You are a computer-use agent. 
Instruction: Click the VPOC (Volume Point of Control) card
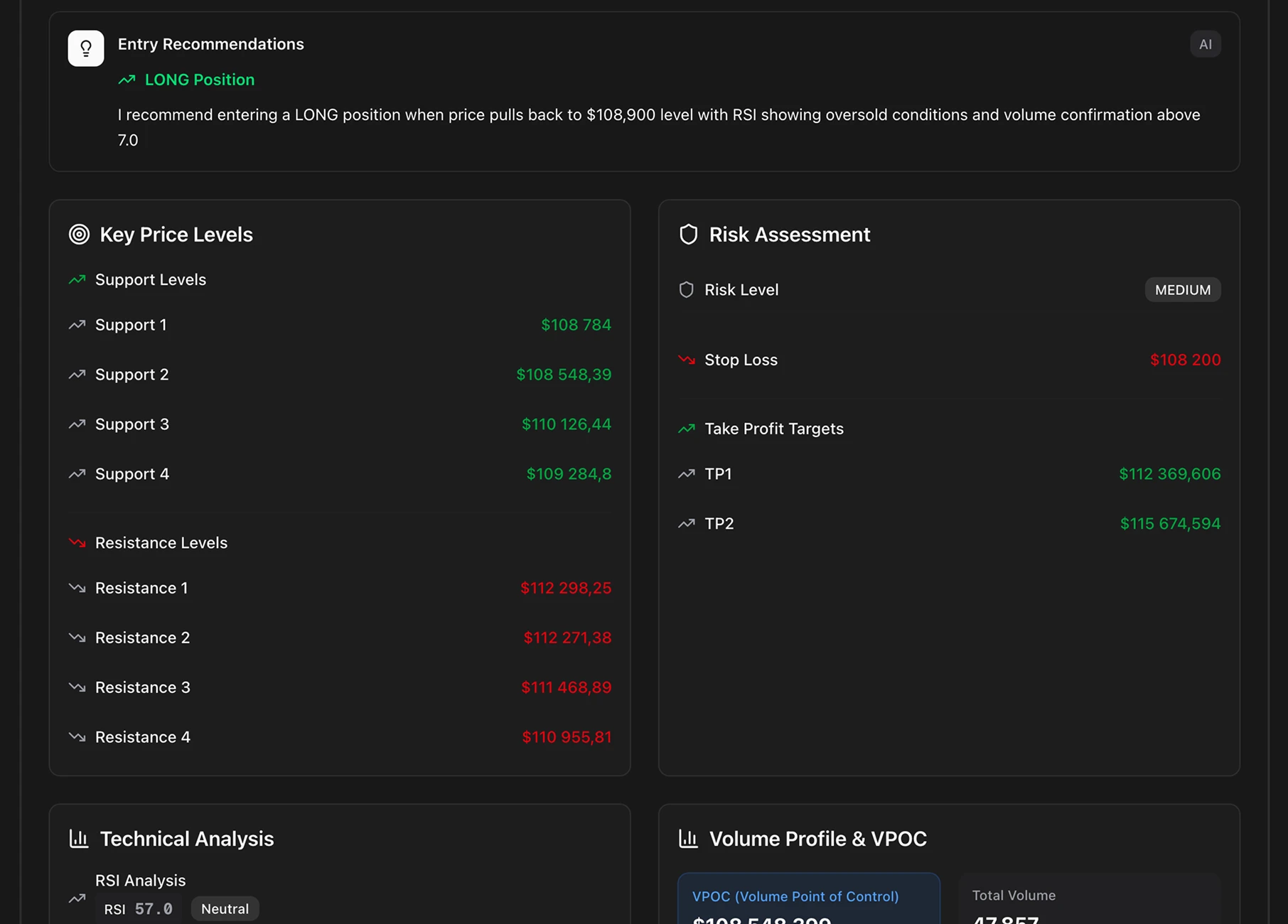click(809, 898)
